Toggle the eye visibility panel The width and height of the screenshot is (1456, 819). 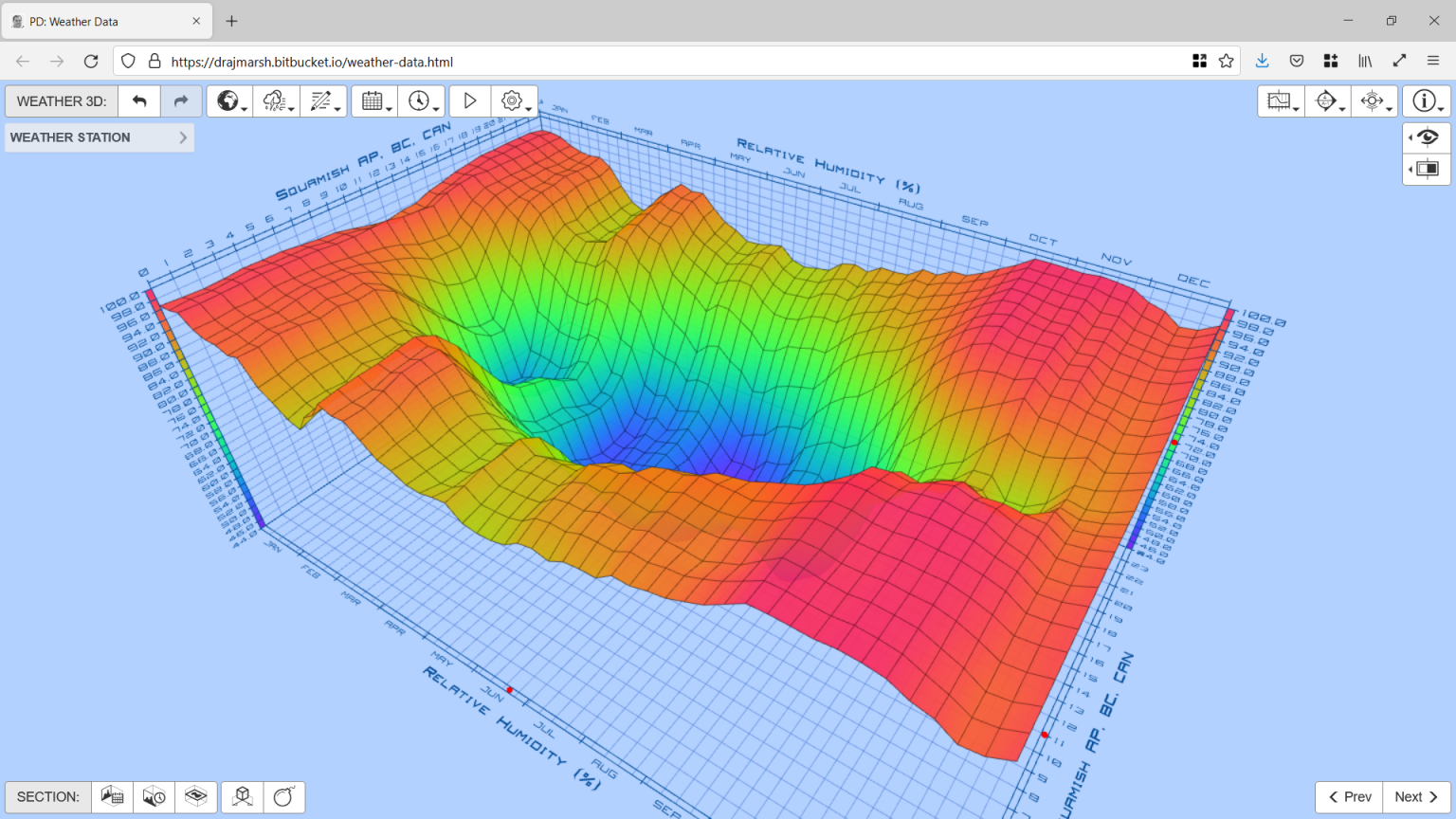tap(1427, 137)
